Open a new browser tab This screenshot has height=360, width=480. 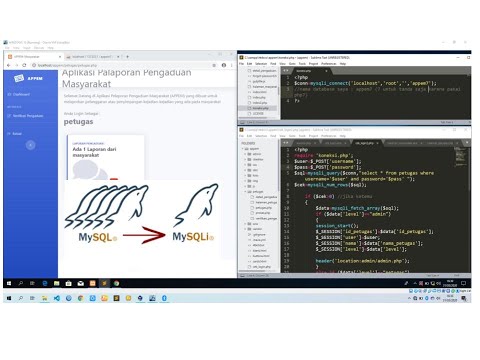127,57
